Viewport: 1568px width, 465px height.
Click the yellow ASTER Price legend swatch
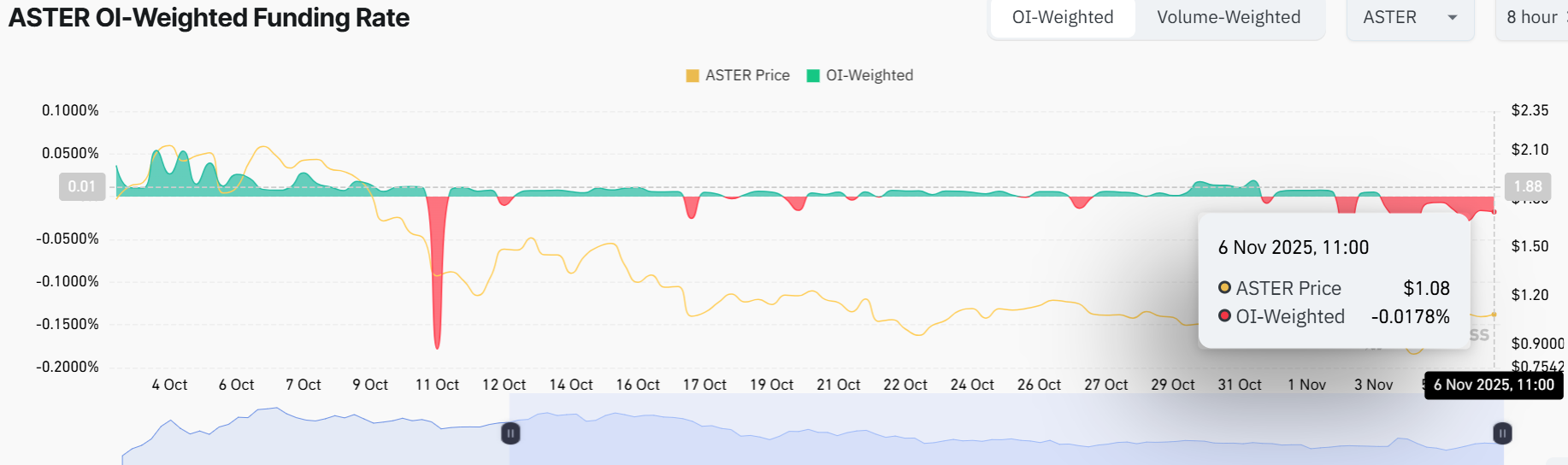pyautogui.click(x=693, y=76)
